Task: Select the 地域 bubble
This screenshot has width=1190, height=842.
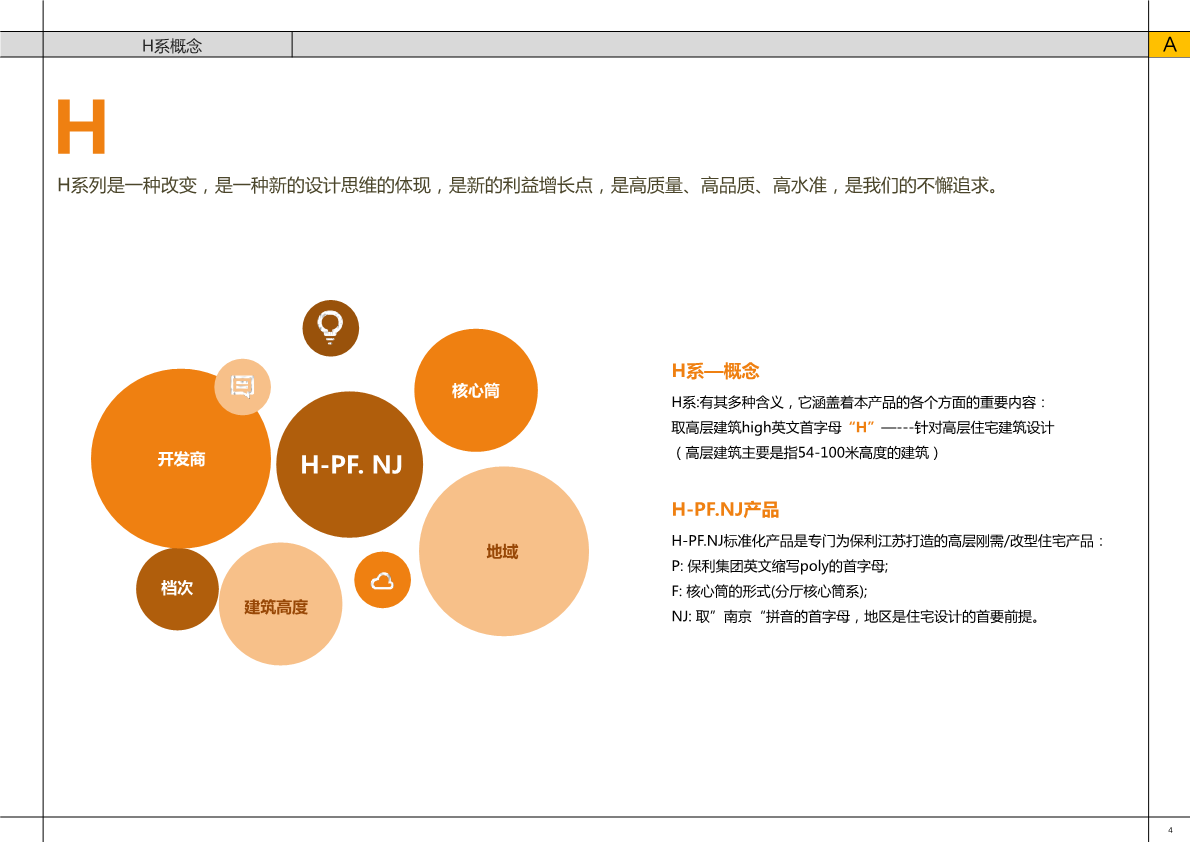Action: tap(504, 551)
